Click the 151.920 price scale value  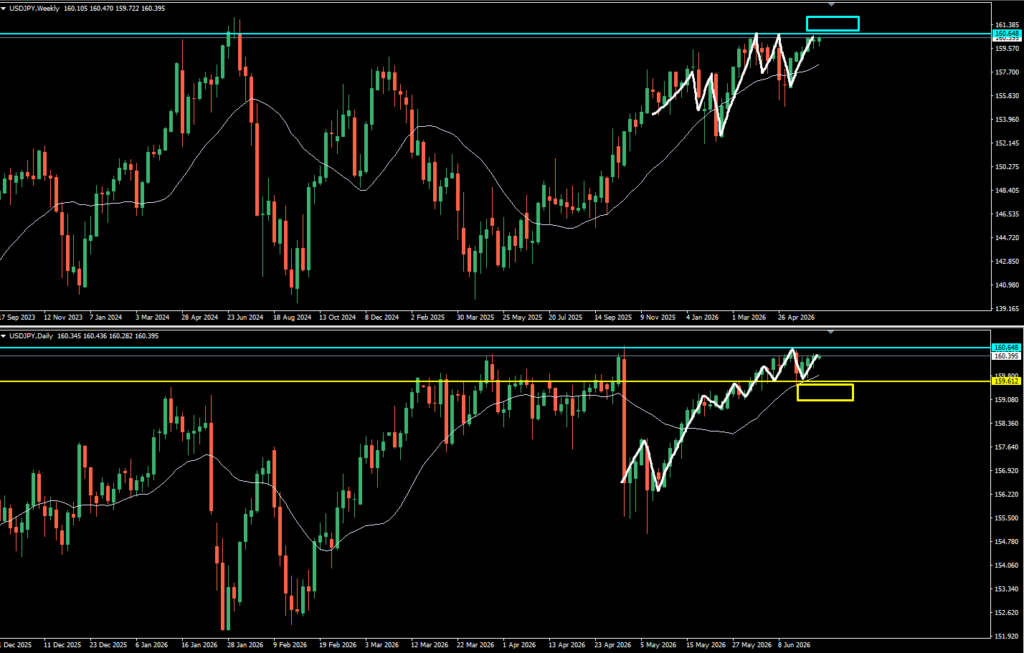pos(1006,636)
